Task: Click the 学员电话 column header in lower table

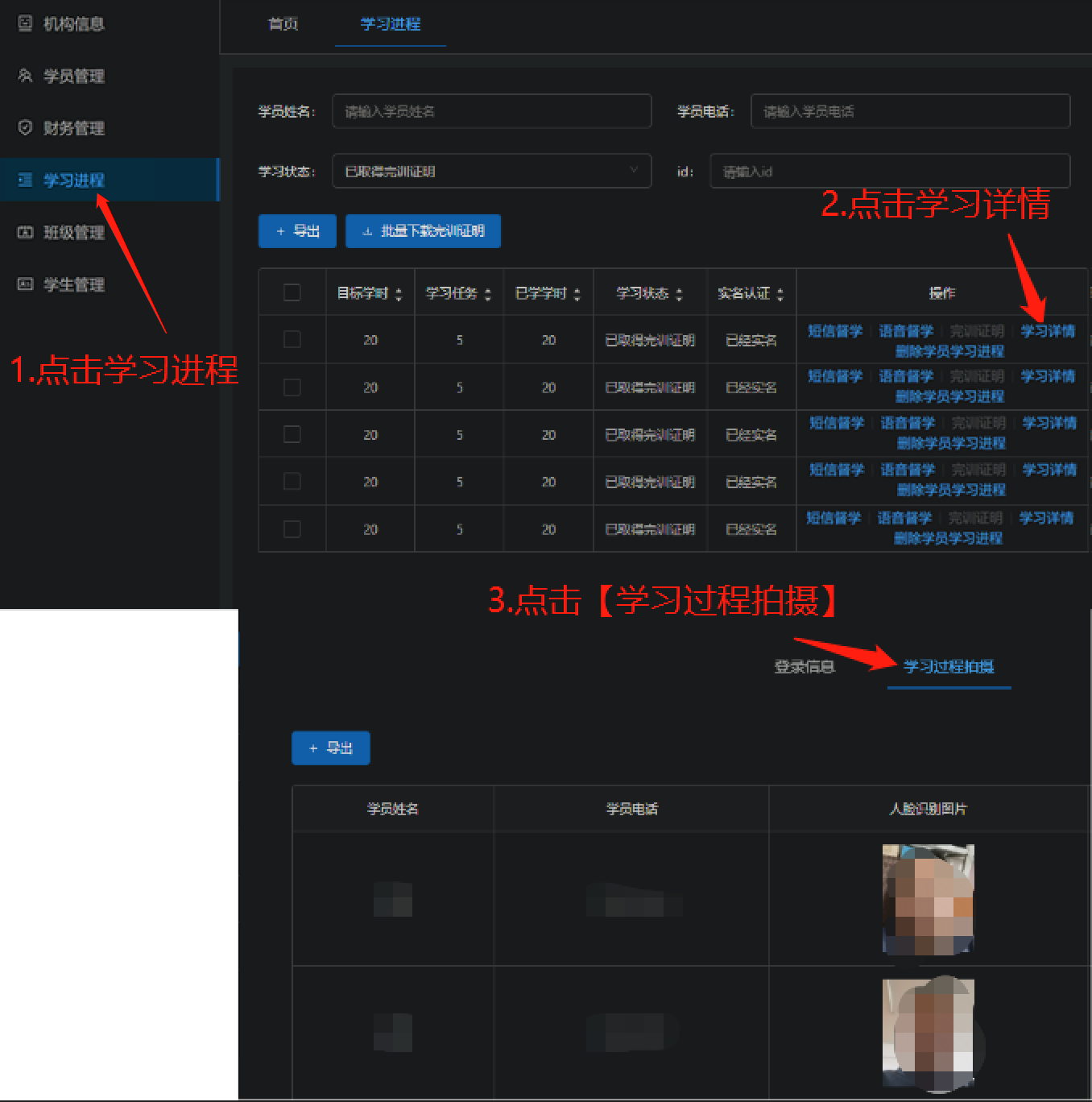Action: (632, 809)
